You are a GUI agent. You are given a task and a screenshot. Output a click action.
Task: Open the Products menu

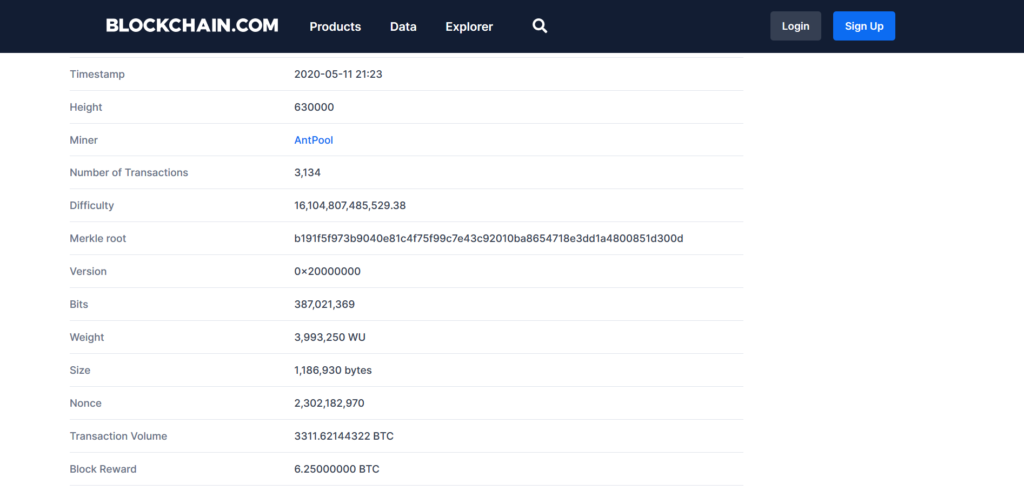point(335,27)
